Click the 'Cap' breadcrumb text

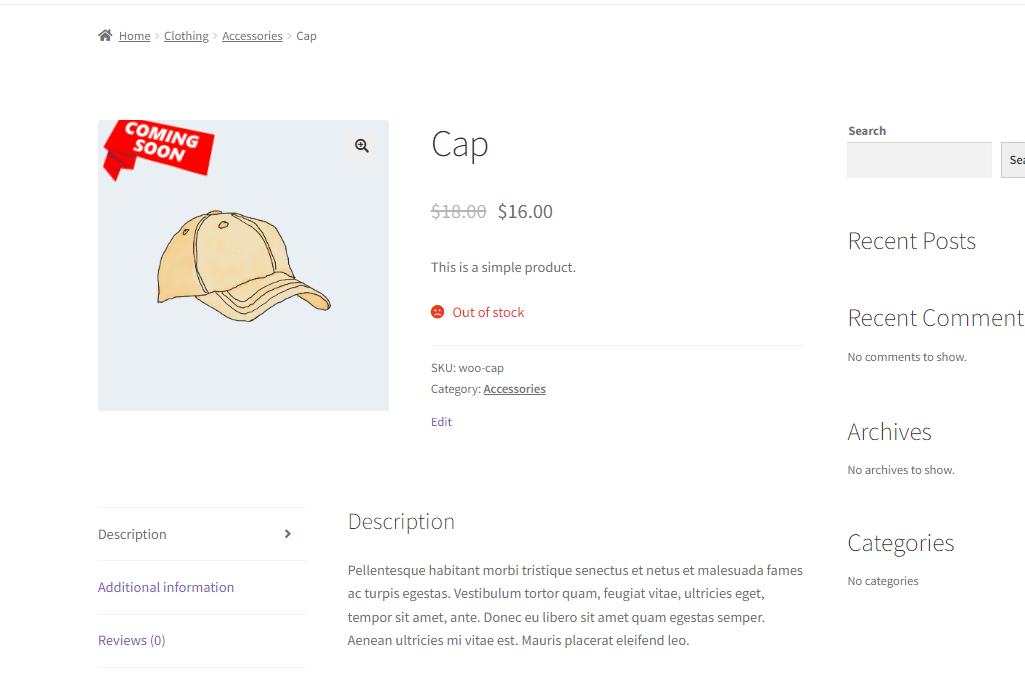click(x=307, y=36)
